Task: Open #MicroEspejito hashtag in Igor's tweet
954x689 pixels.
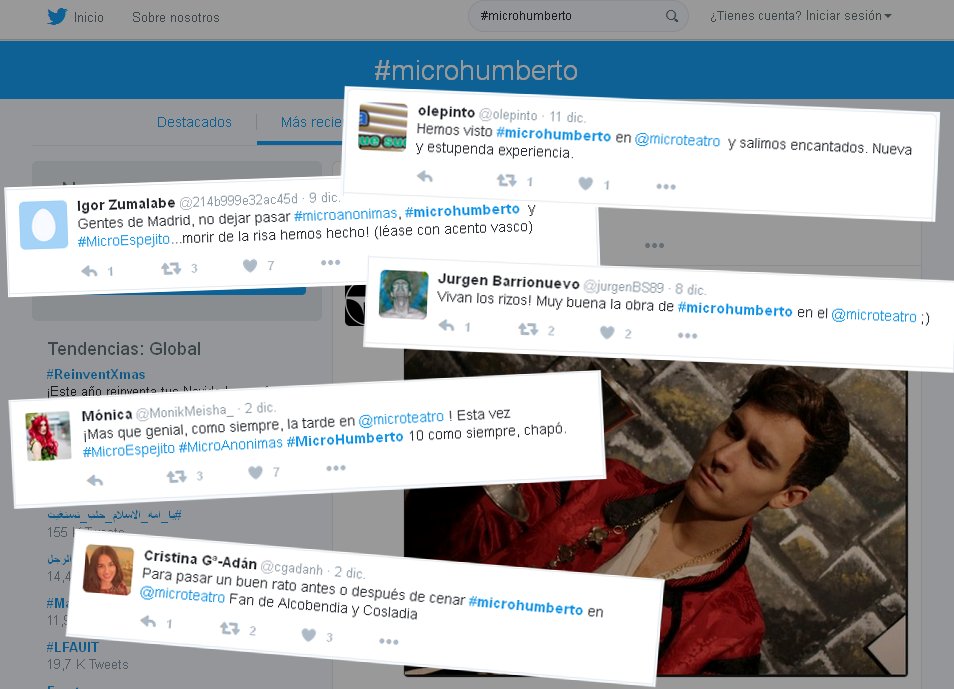Action: (124, 240)
